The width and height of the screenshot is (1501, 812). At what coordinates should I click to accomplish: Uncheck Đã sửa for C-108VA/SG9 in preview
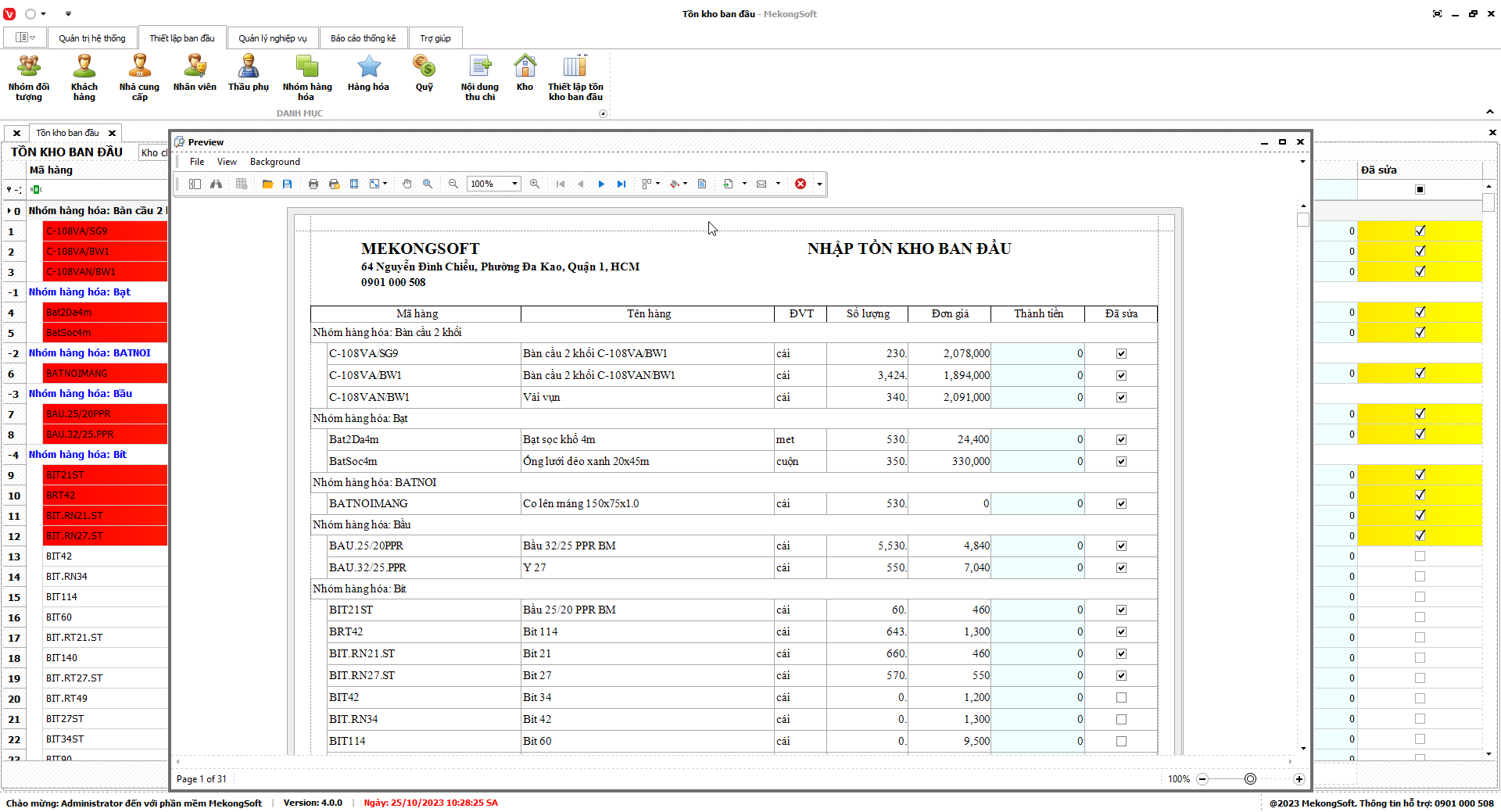coord(1121,353)
